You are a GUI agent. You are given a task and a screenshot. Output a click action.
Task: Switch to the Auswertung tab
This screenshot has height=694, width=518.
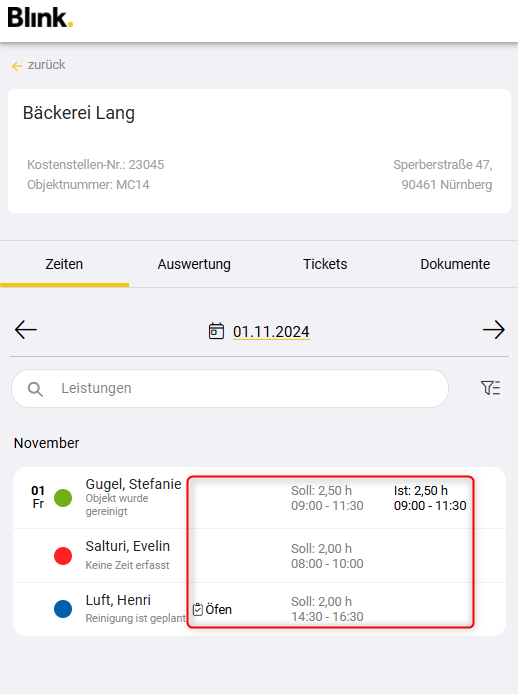pyautogui.click(x=194, y=264)
